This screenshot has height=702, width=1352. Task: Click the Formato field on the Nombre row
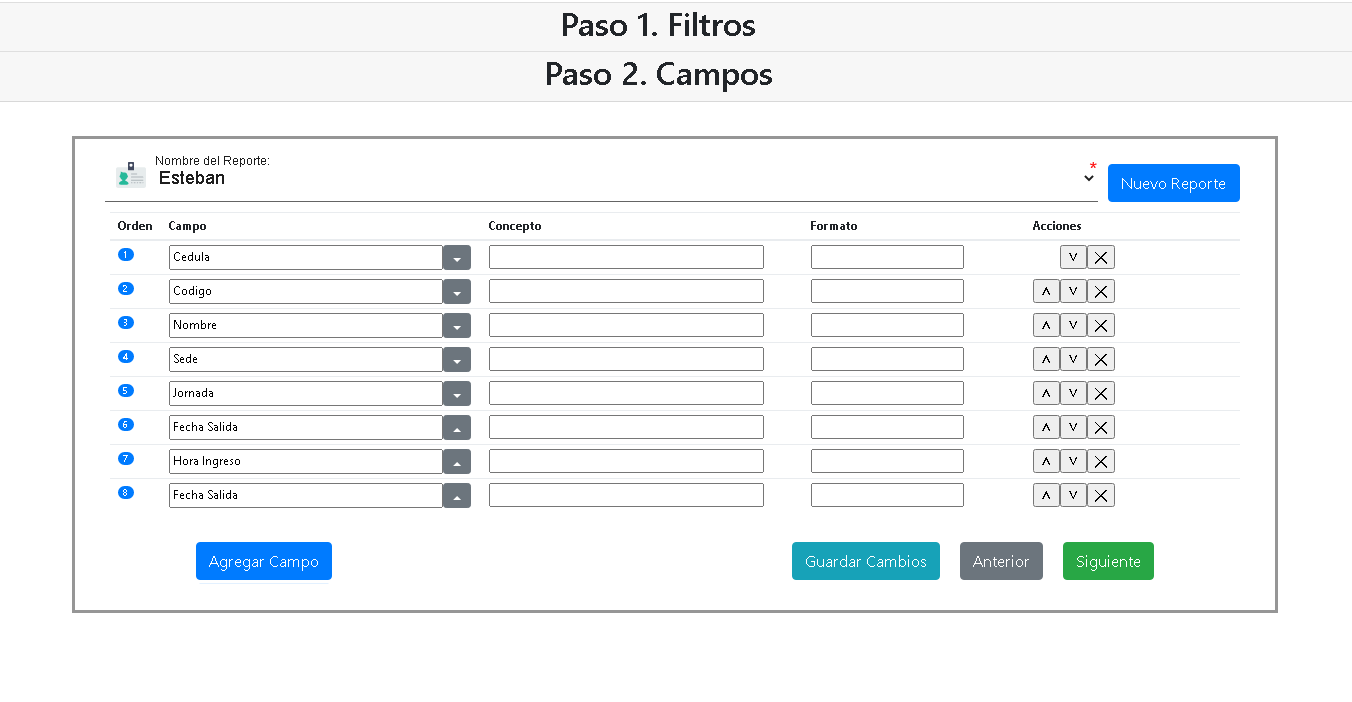tap(886, 324)
